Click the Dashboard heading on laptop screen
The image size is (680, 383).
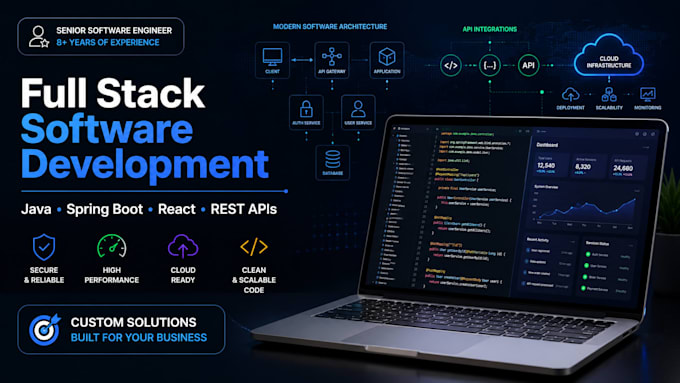(x=547, y=144)
